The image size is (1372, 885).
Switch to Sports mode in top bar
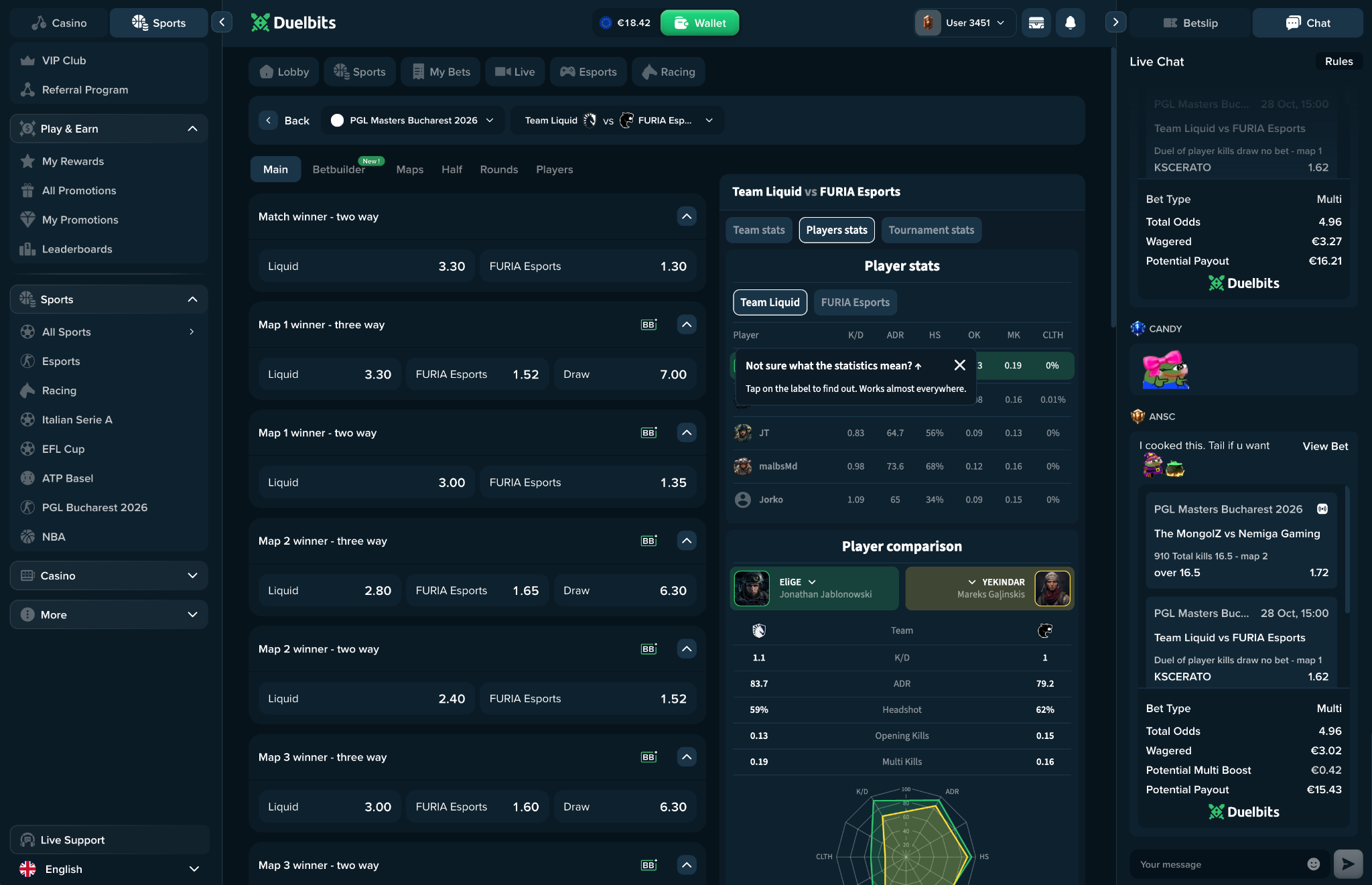(159, 23)
